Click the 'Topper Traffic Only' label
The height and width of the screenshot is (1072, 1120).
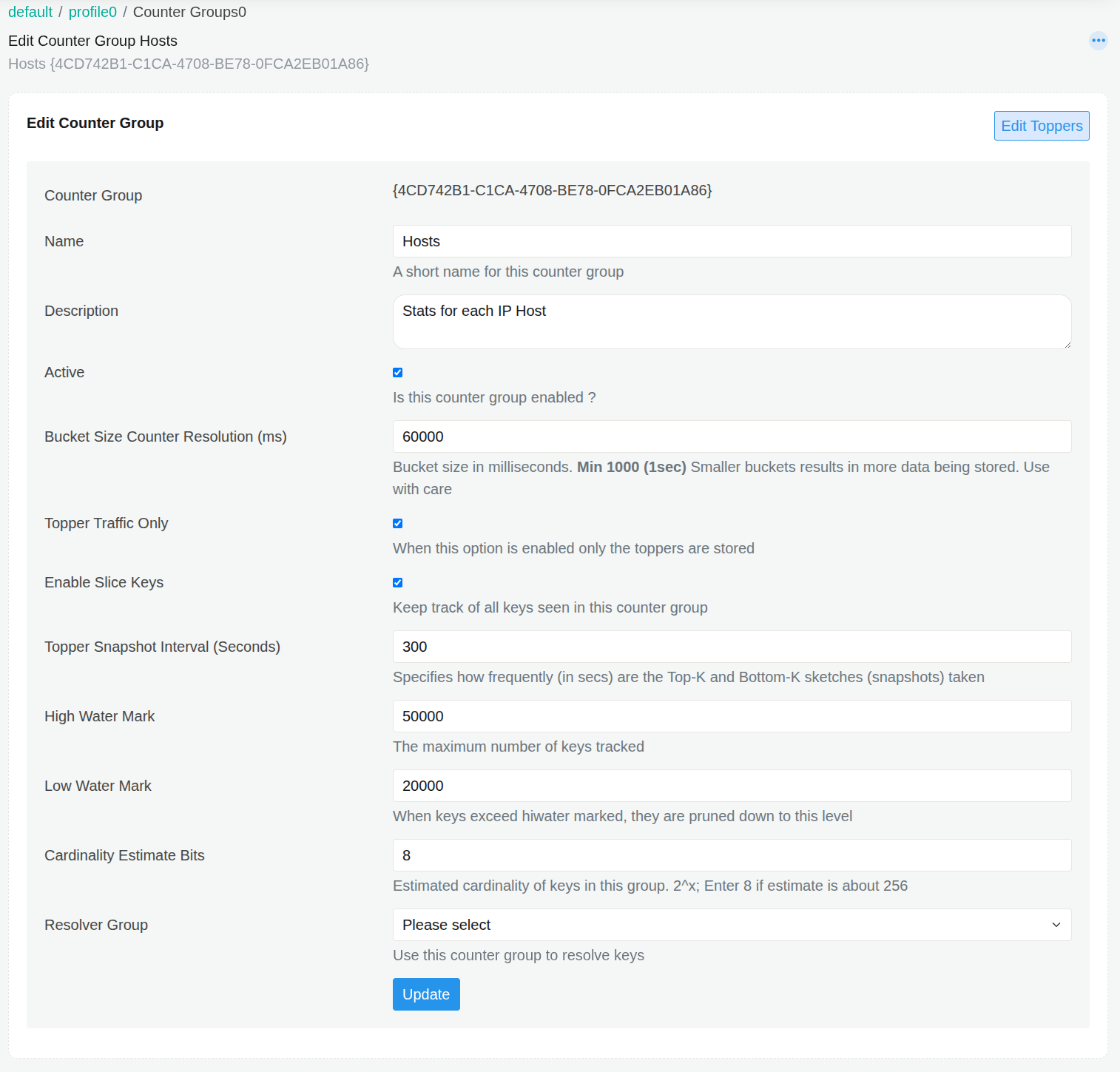(107, 523)
